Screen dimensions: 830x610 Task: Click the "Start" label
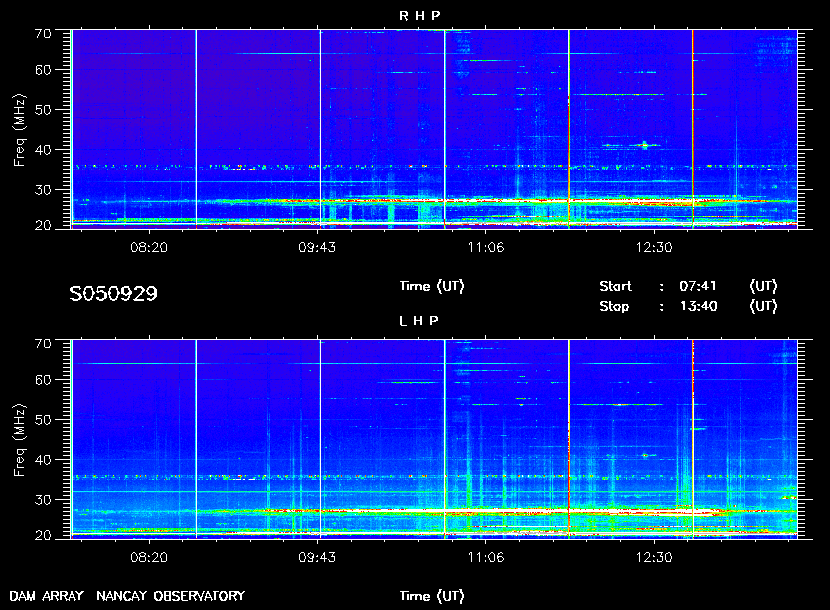click(x=615, y=286)
